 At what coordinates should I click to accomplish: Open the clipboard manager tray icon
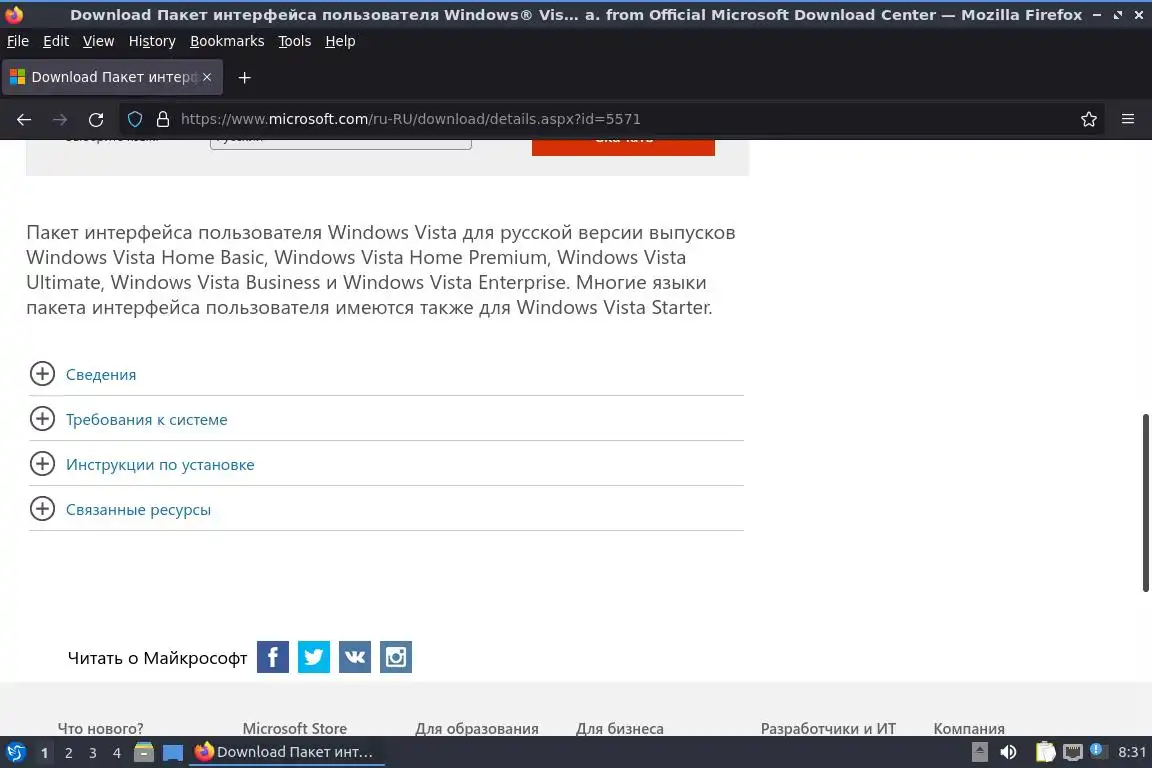[1045, 753]
